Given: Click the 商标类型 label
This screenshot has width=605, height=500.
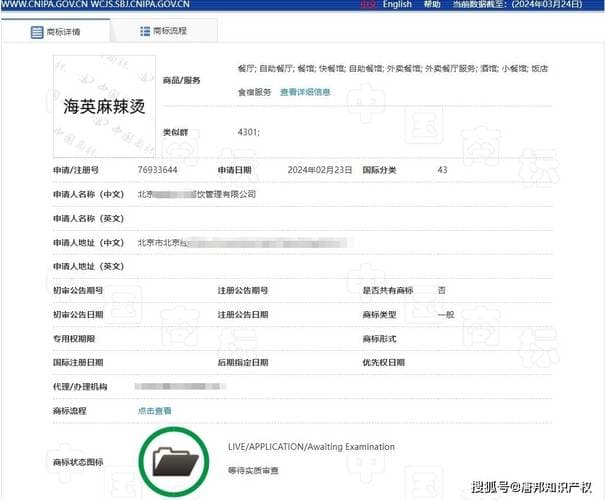Looking at the screenshot, I should click(x=379, y=315).
